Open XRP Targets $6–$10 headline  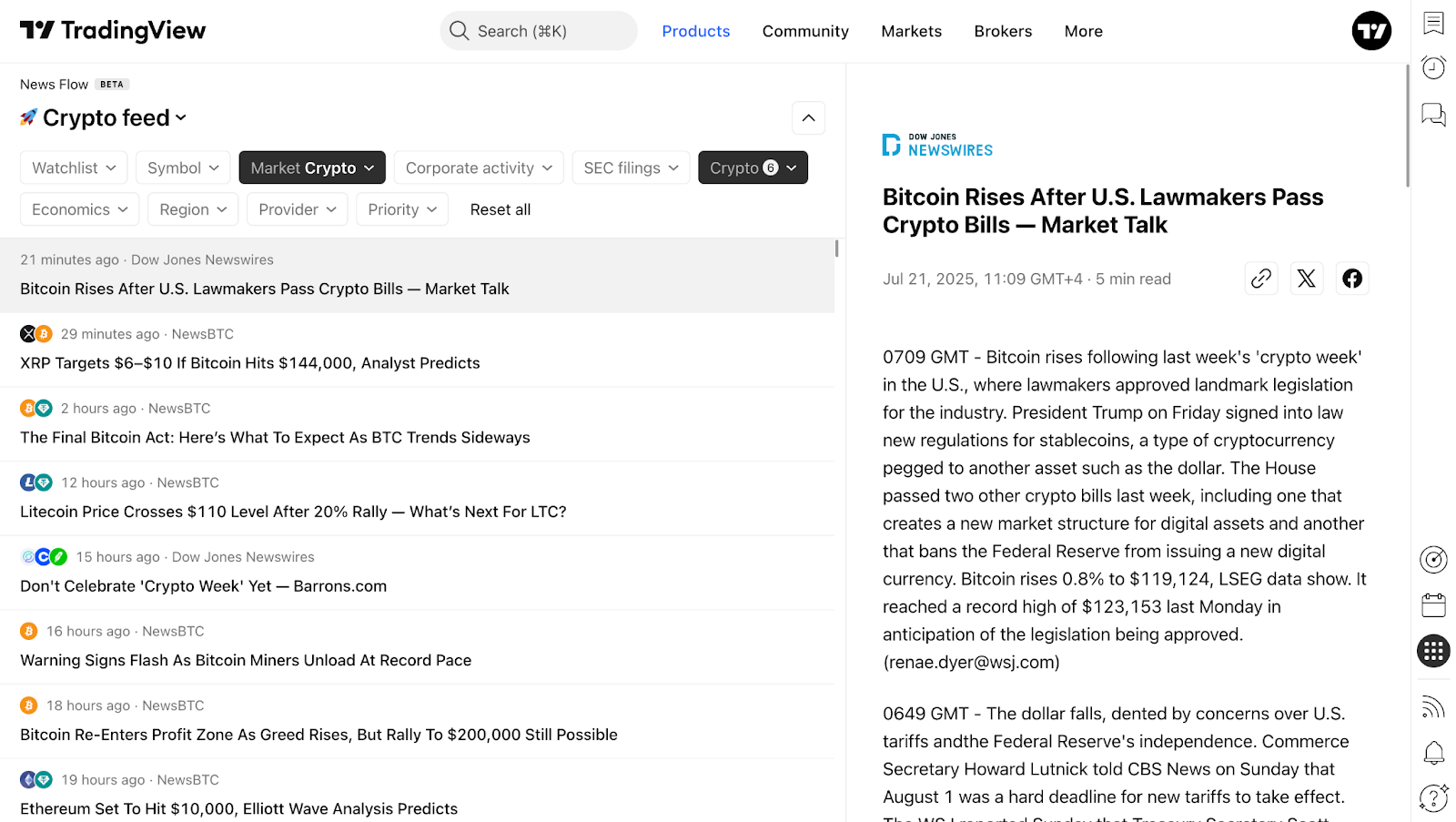(x=250, y=363)
